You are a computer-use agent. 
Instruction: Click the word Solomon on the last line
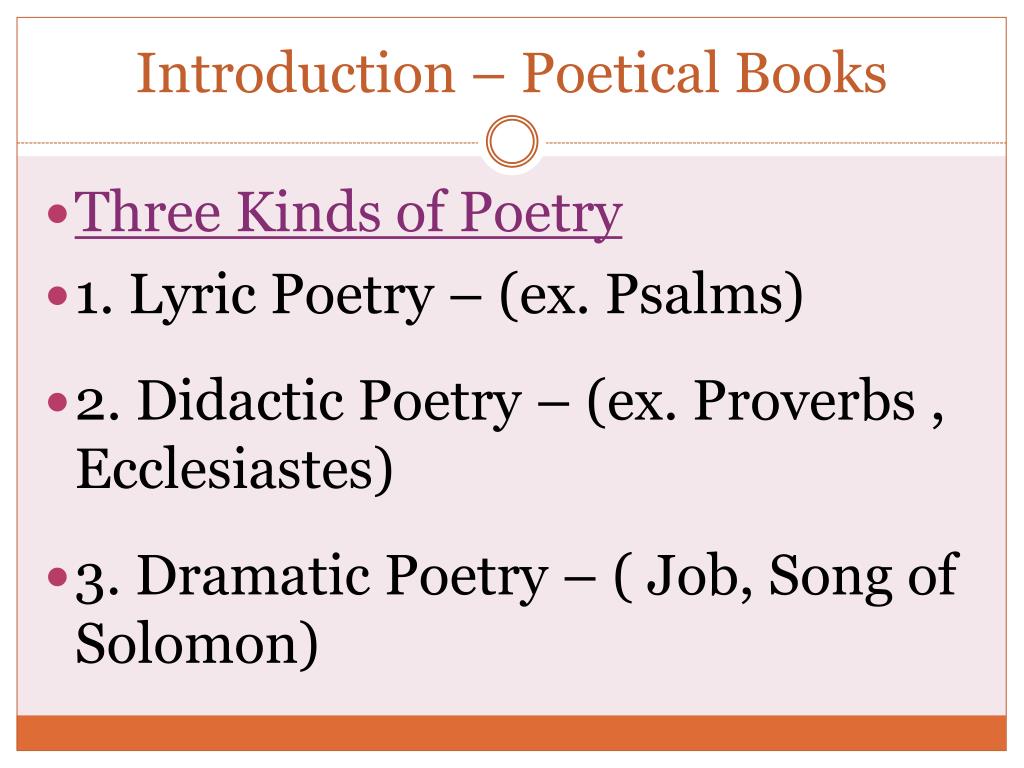pyautogui.click(x=187, y=643)
